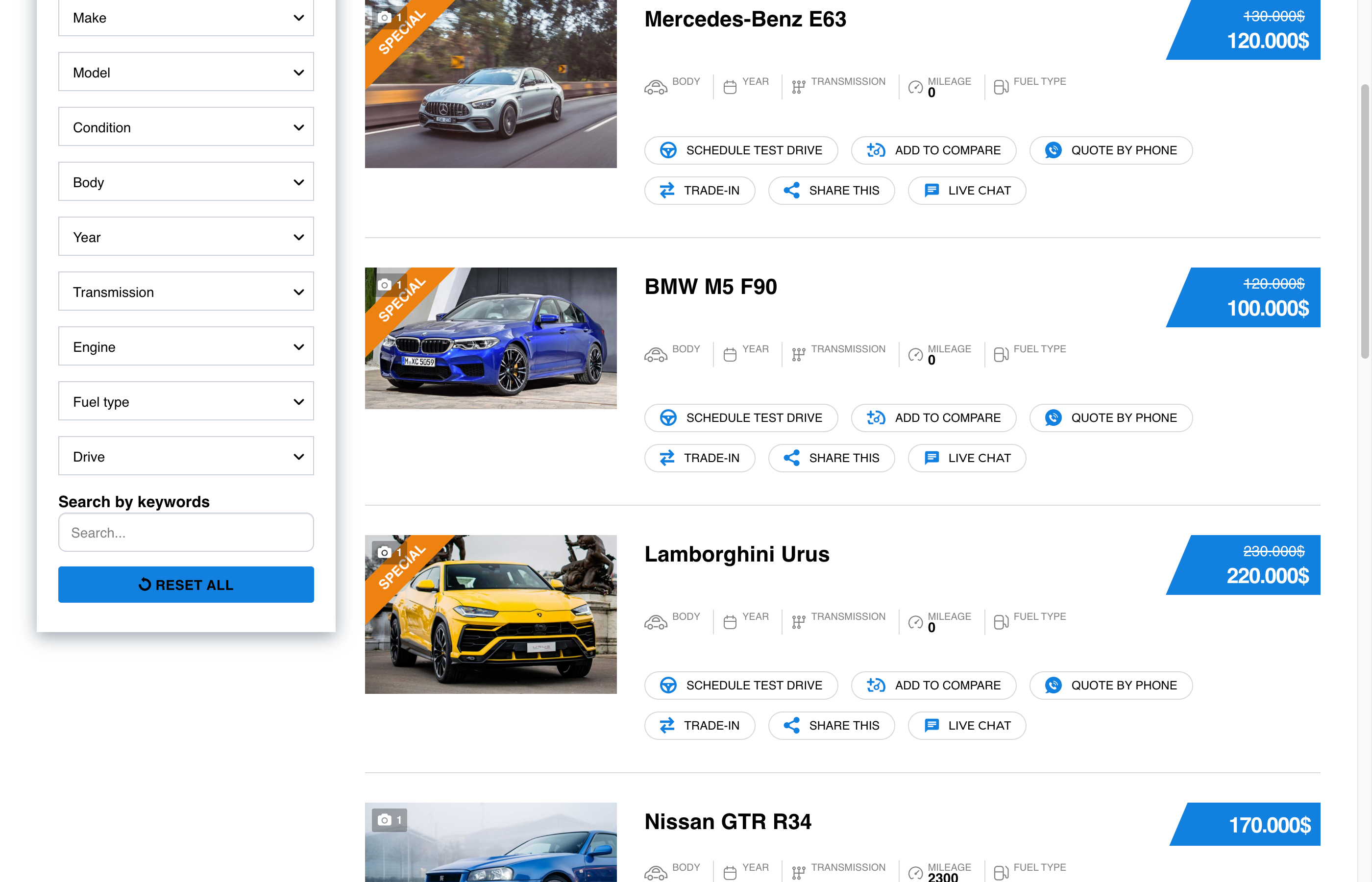1372x882 pixels.
Task: Click the Reset All button
Action: coord(186,584)
